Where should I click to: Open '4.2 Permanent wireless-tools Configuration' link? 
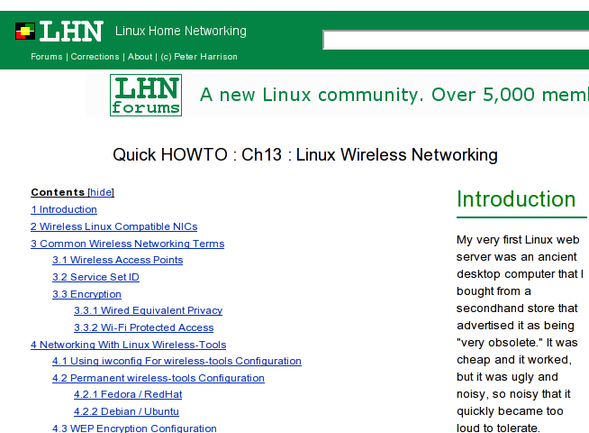158,378
